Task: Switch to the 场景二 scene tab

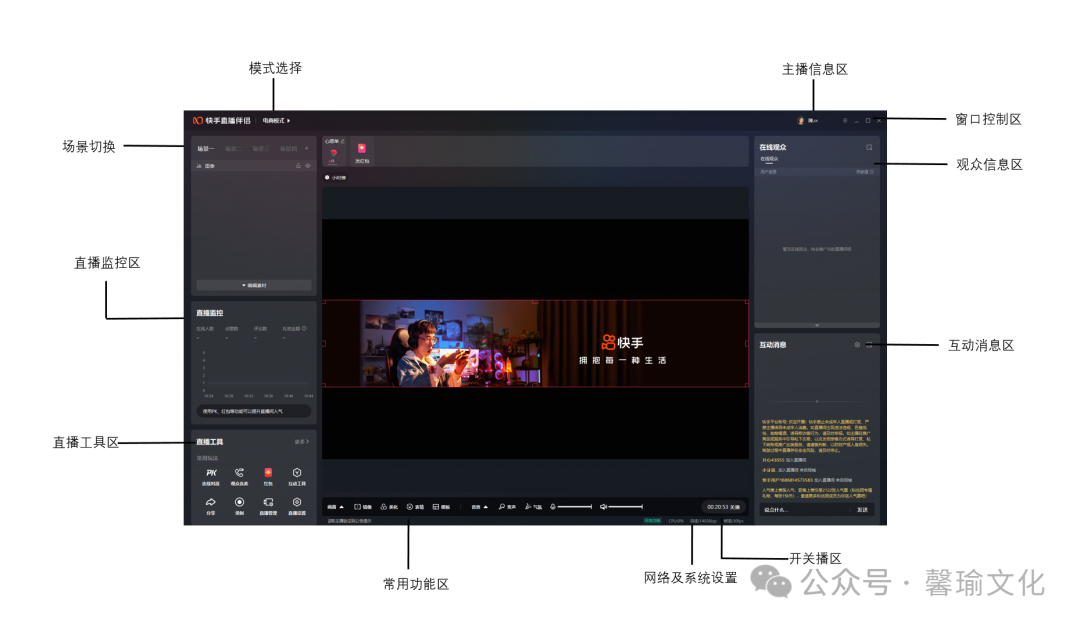Action: 233,149
